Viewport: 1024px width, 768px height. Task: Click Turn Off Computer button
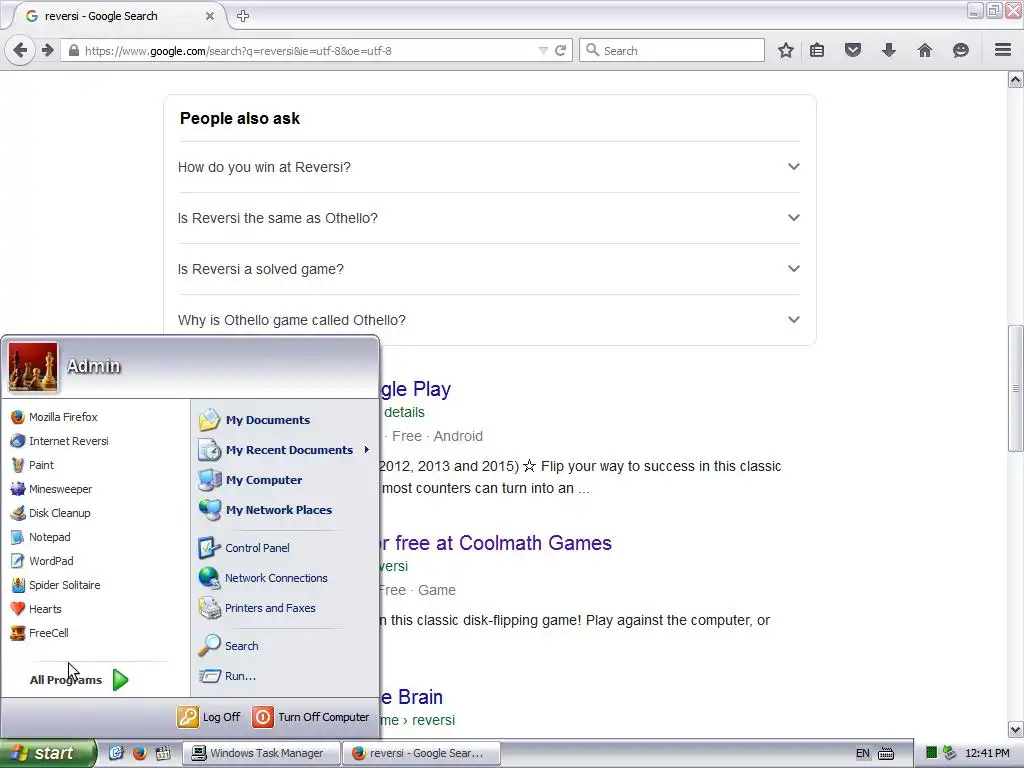[311, 717]
